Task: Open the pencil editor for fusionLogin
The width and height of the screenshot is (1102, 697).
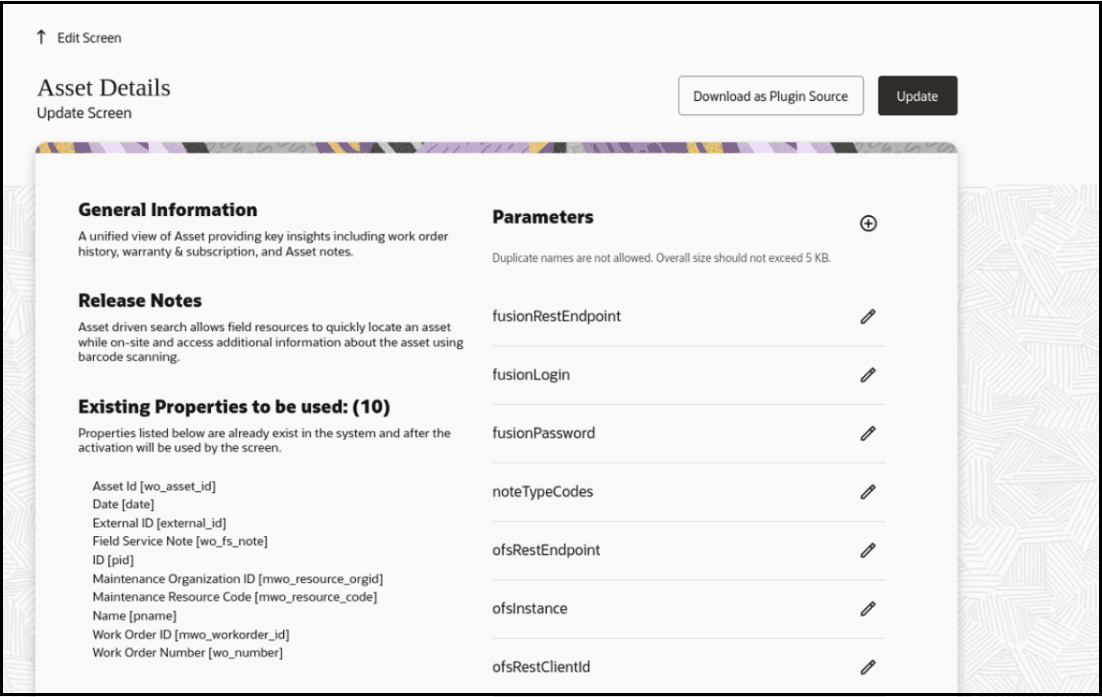Action: pyautogui.click(x=868, y=374)
